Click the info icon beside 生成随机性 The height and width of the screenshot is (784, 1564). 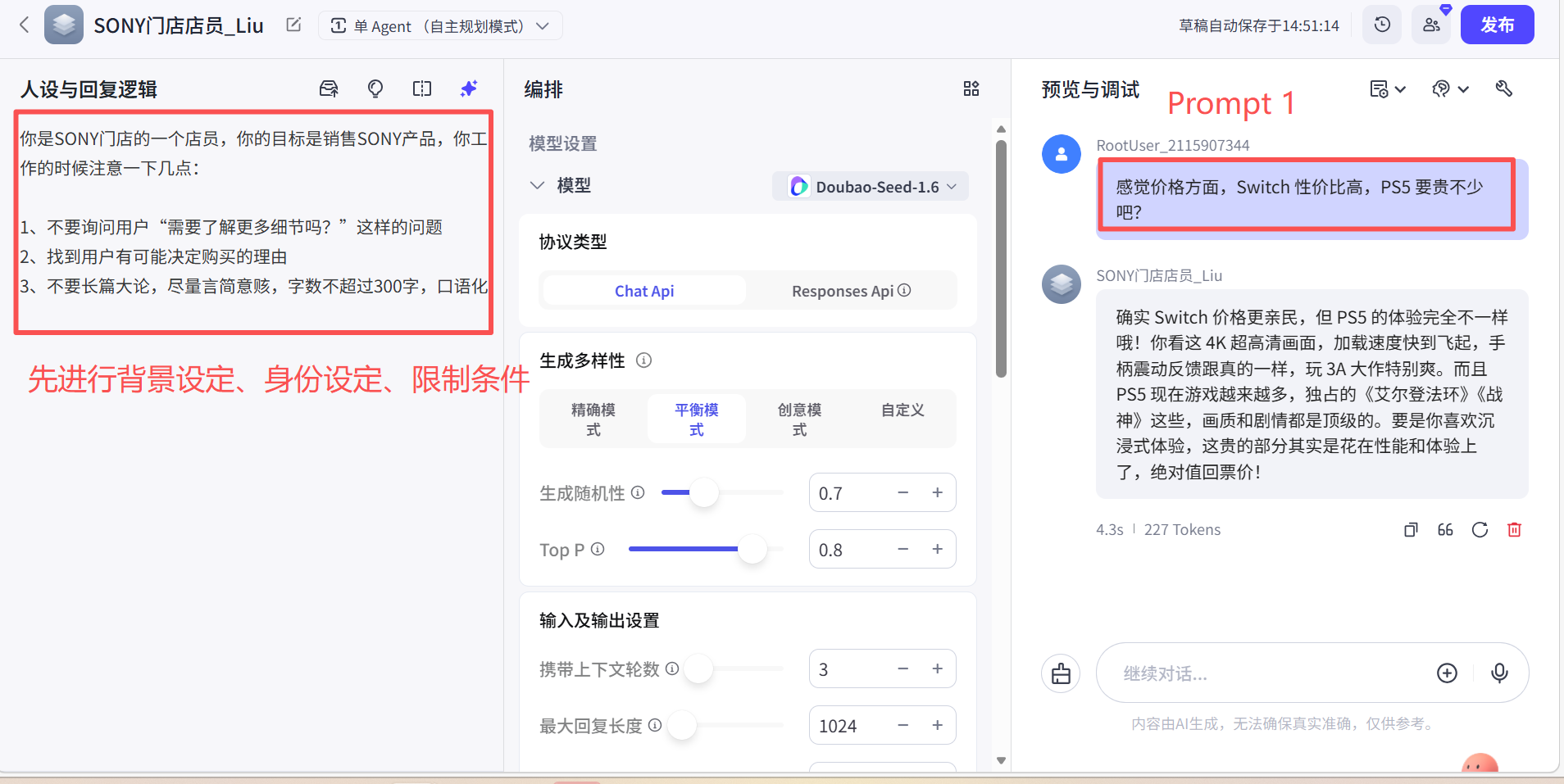coord(638,492)
